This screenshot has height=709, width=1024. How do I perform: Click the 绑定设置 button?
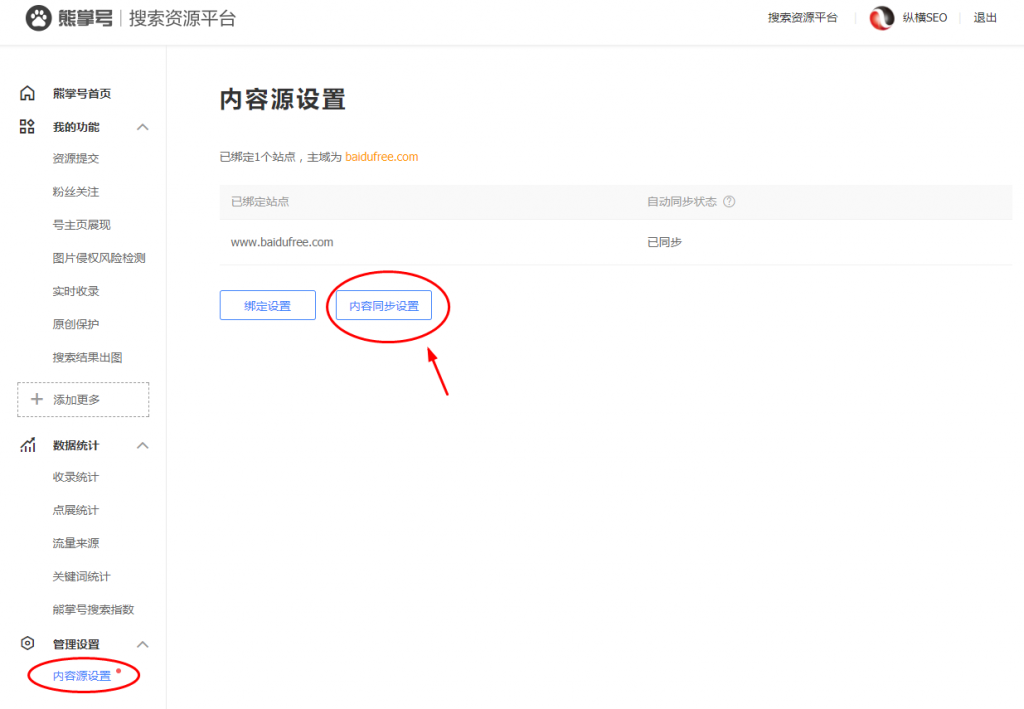(x=267, y=306)
